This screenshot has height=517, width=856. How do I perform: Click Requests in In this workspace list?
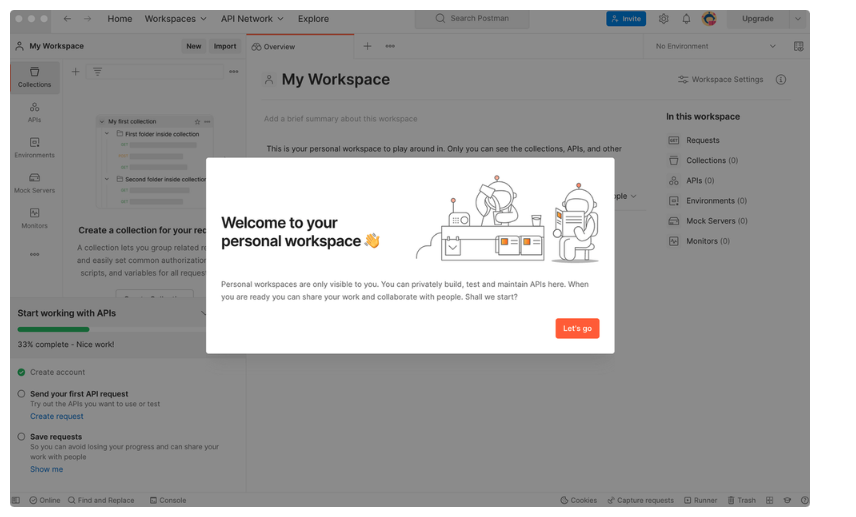(x=694, y=140)
